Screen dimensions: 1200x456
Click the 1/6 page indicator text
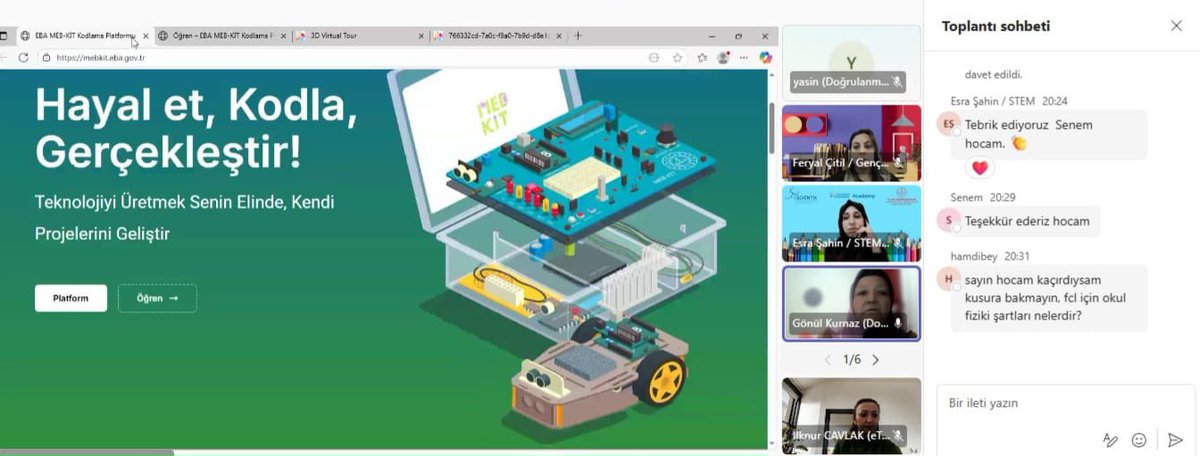coord(851,360)
